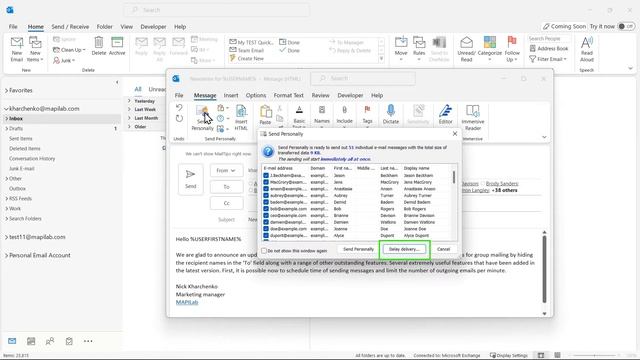The image size is (640, 360).
Task: Click Send Personally button in dialog
Action: 358,249
